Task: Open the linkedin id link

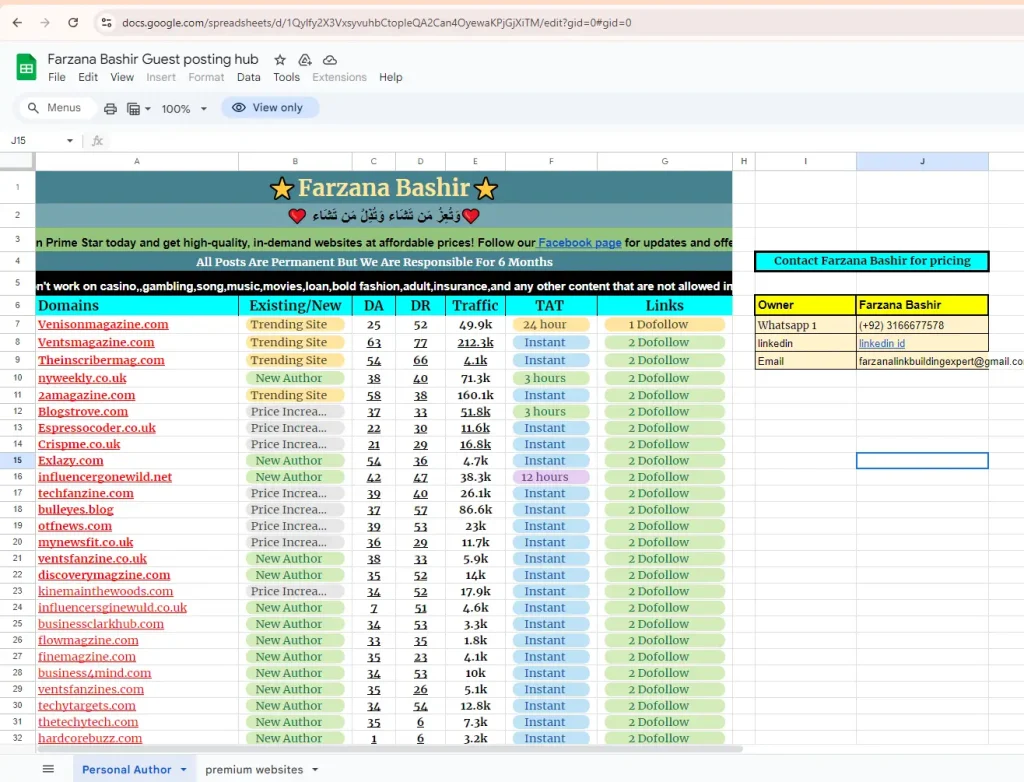Action: [882, 343]
